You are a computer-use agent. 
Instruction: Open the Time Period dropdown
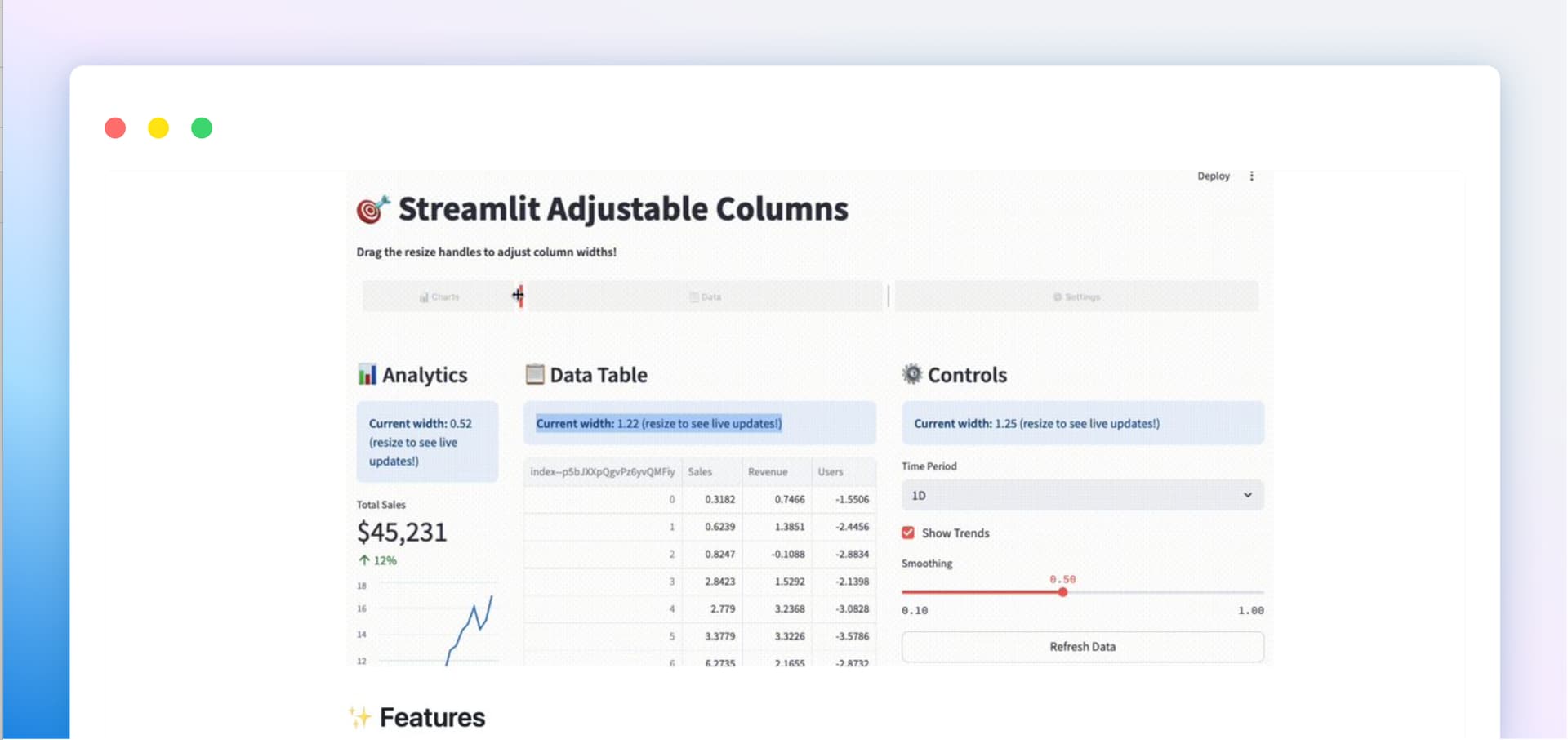[1082, 495]
